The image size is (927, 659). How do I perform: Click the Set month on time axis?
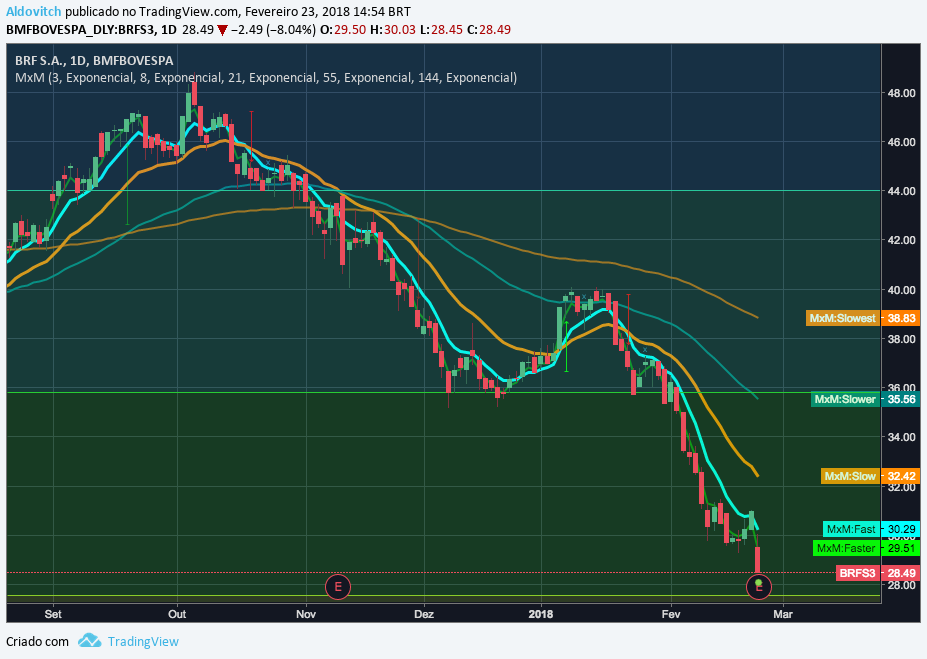(53, 614)
